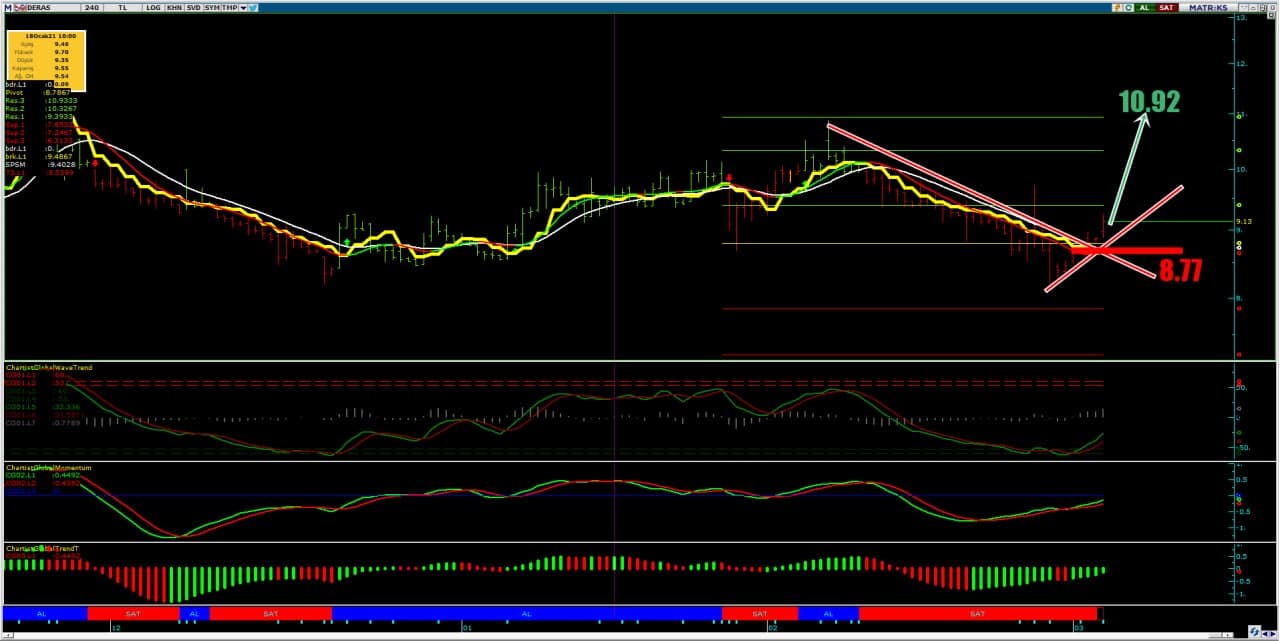Click the Twitter bird icon in toolbar
The image size is (1280, 641).
click(253, 7)
